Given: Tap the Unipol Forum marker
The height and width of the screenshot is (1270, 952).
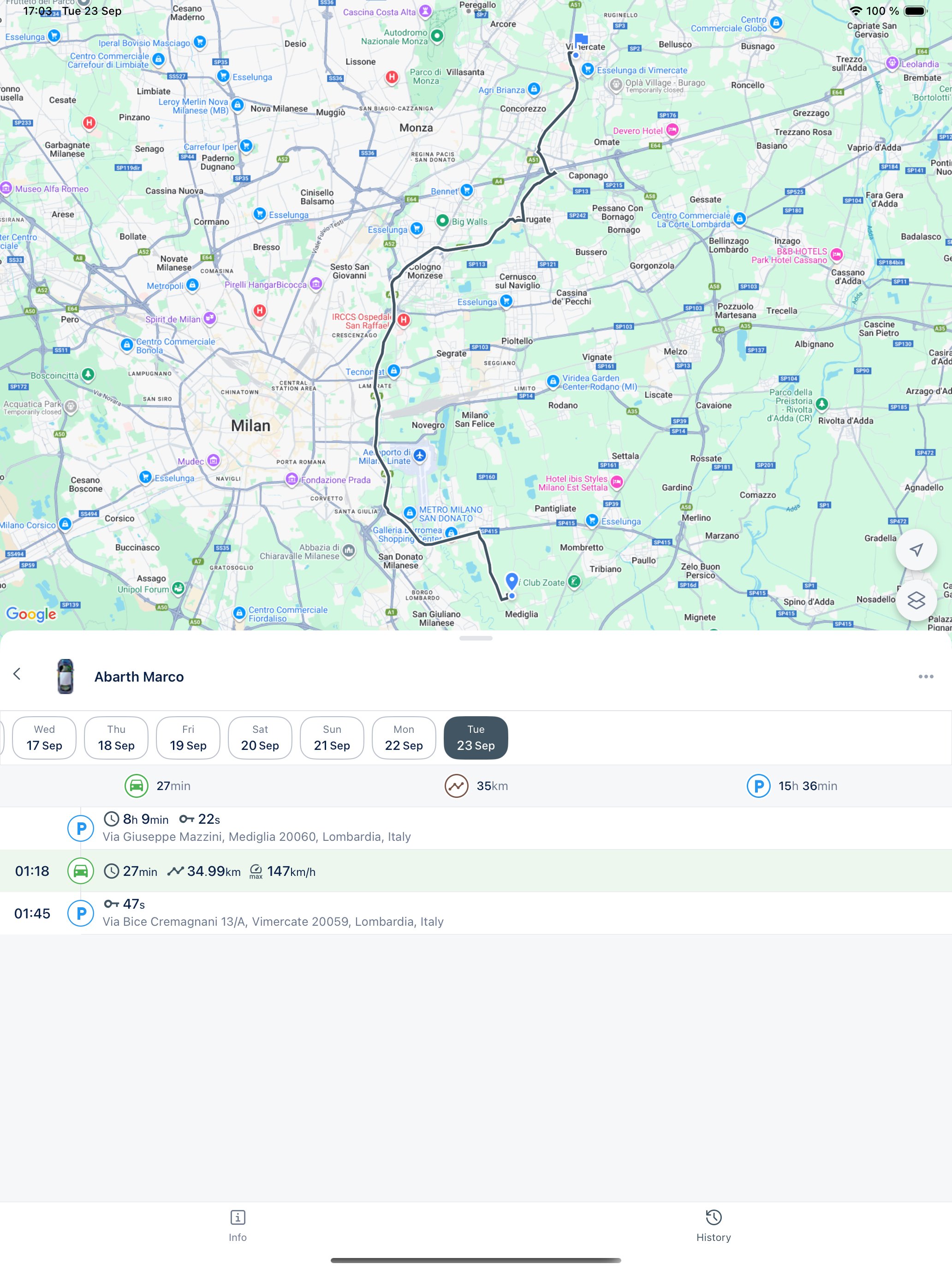Looking at the screenshot, I should coord(178,588).
